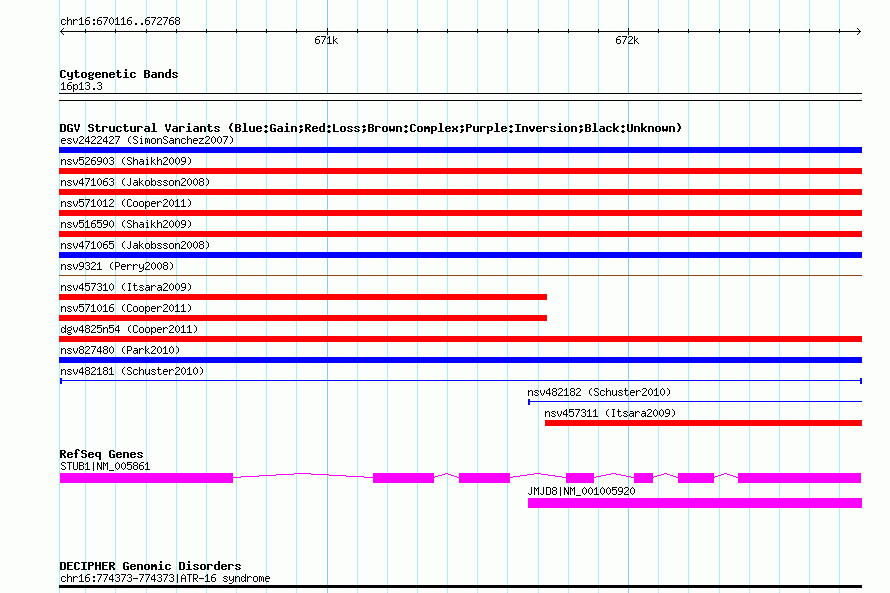
Task: Open variant nsv526903 (Shaikh2009) label
Action: coord(126,161)
